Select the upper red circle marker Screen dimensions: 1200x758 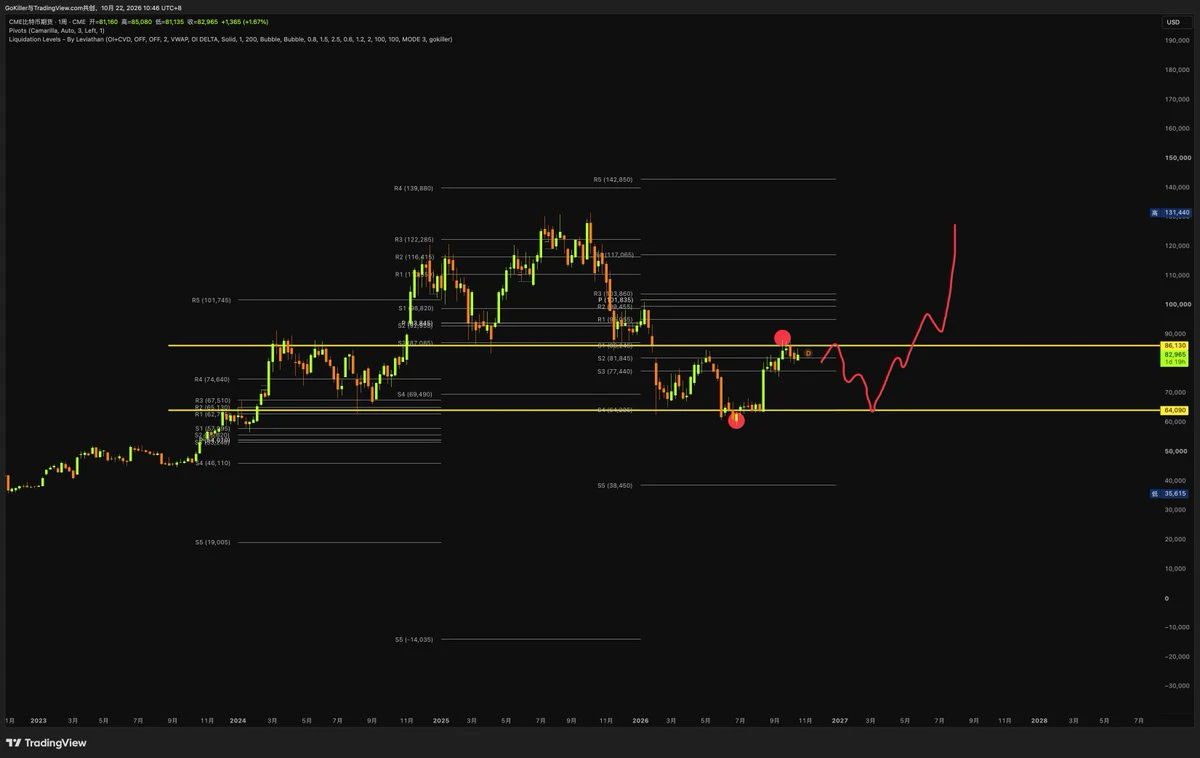click(x=783, y=339)
